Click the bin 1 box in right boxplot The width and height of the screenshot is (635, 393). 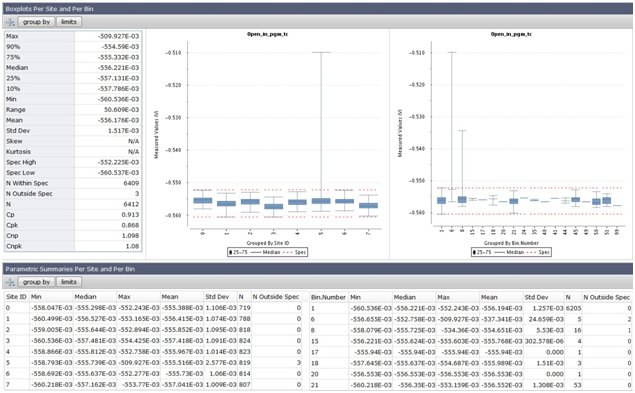[441, 201]
